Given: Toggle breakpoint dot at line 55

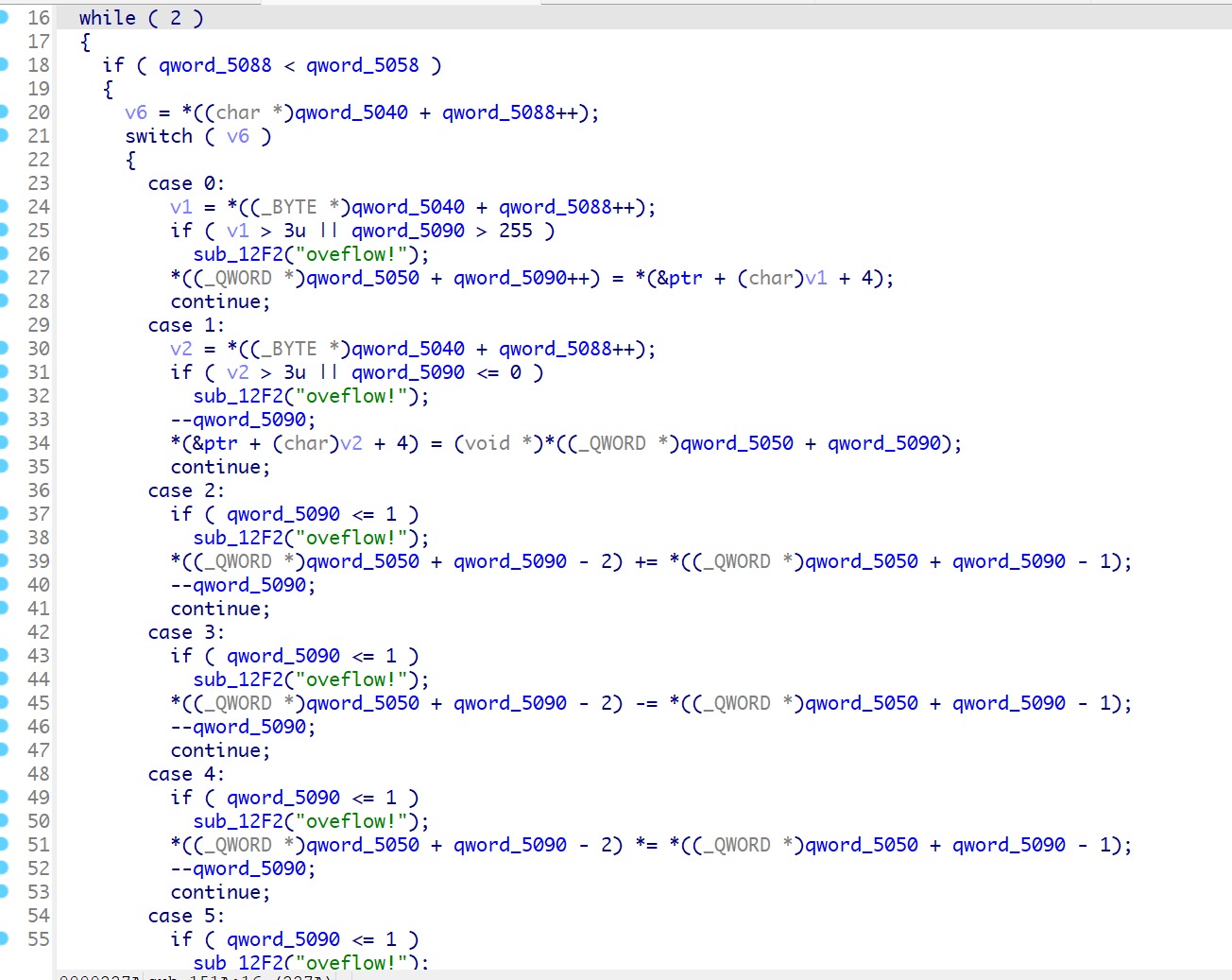Looking at the screenshot, I should point(3,938).
